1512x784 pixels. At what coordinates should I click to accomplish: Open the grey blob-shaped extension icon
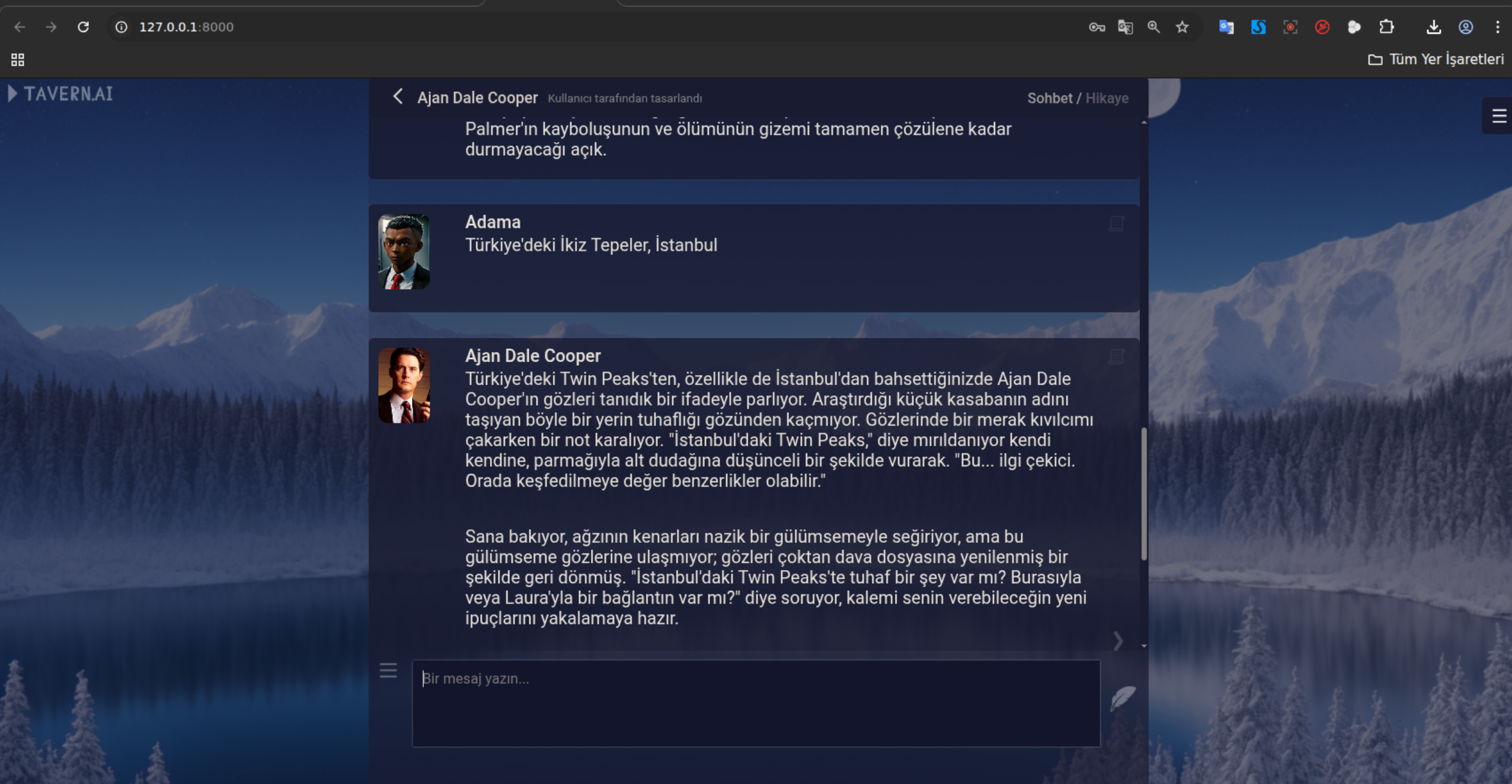pyautogui.click(x=1354, y=27)
